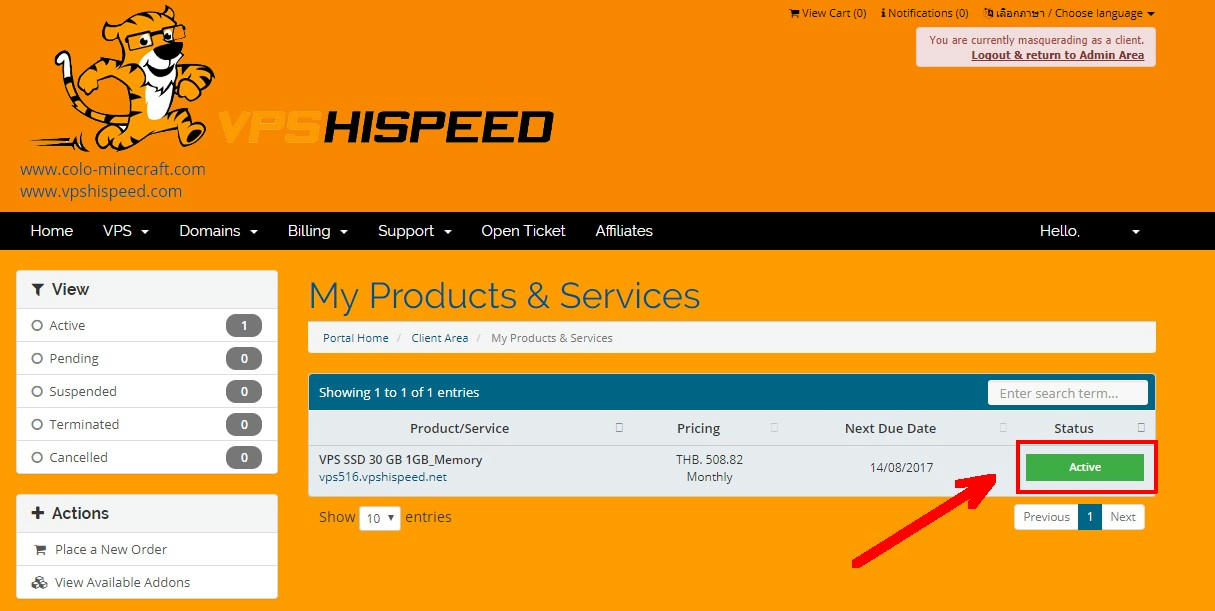The image size is (1215, 611).
Task: Click the plus icon beside Actions
Action: [x=38, y=513]
